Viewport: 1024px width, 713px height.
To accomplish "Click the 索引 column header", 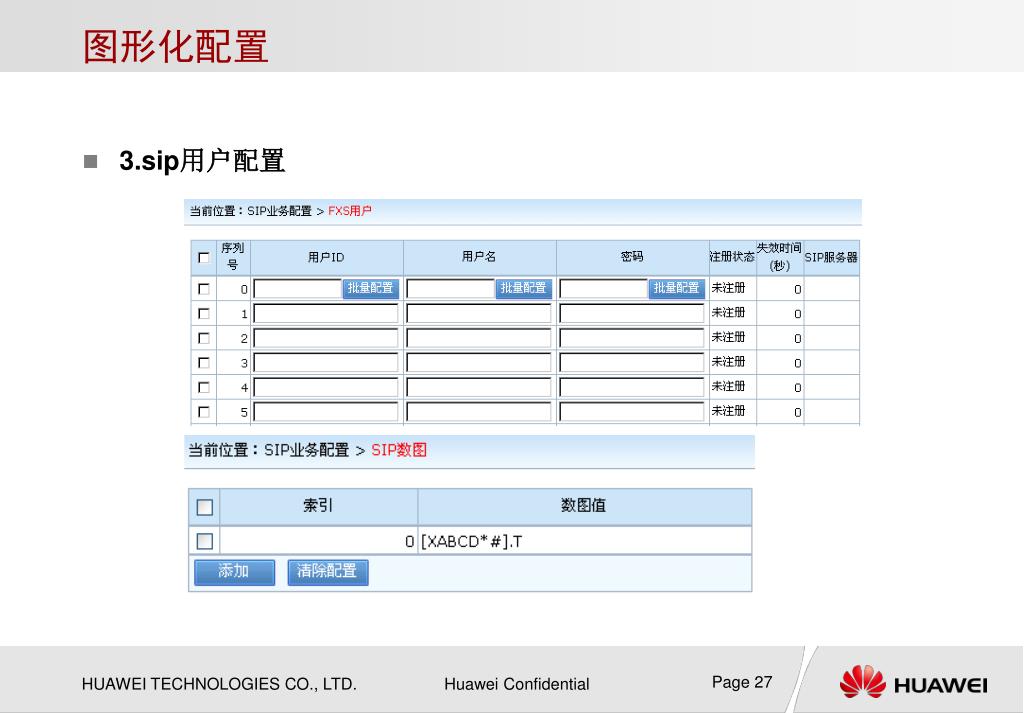I will click(x=318, y=505).
